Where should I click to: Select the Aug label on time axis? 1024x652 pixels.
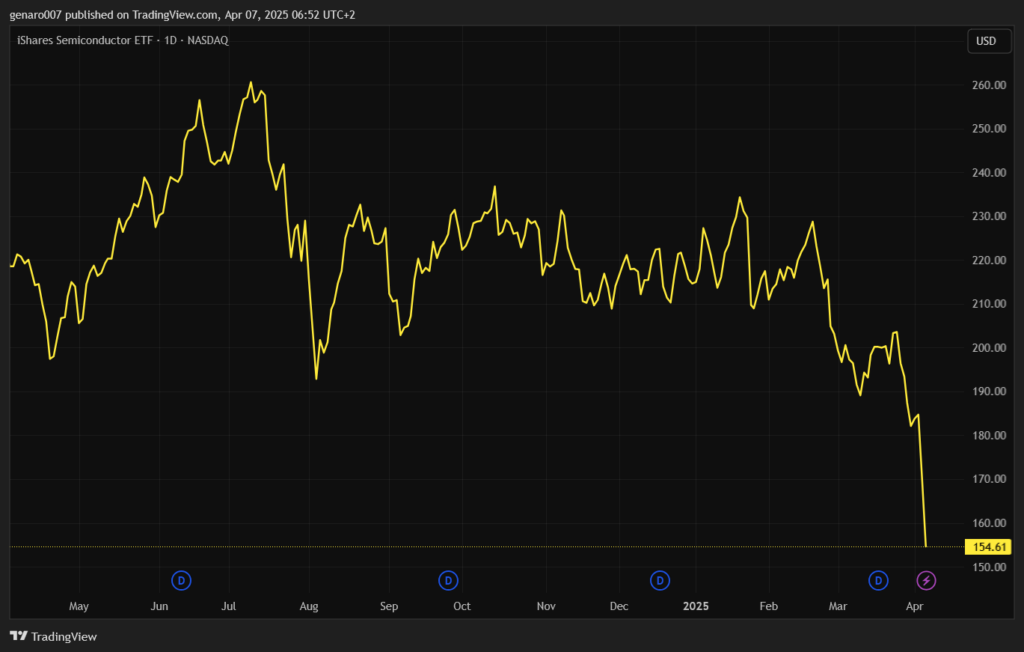[x=309, y=606]
